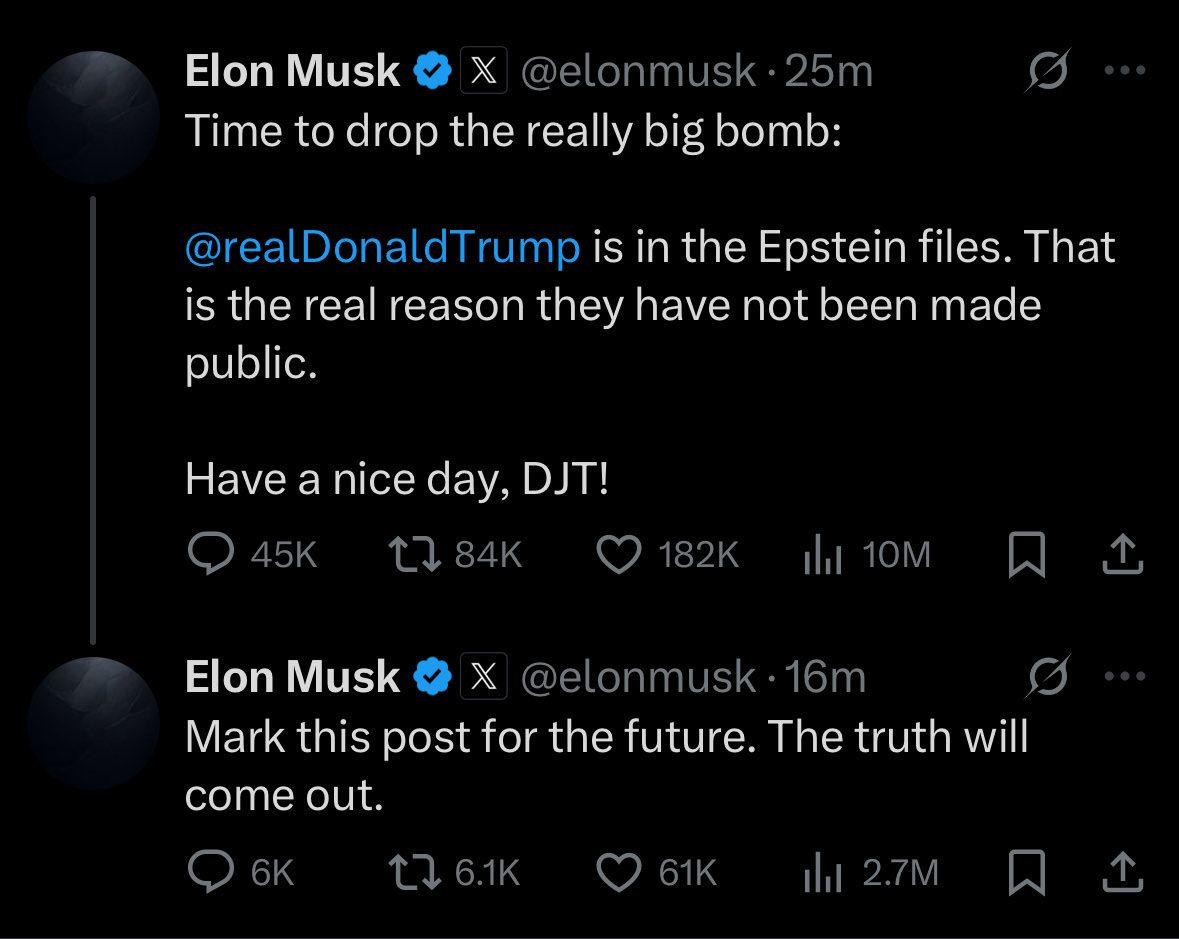Screen dimensions: 1179x939
Task: Like the post with 61K likes
Action: click(617, 873)
